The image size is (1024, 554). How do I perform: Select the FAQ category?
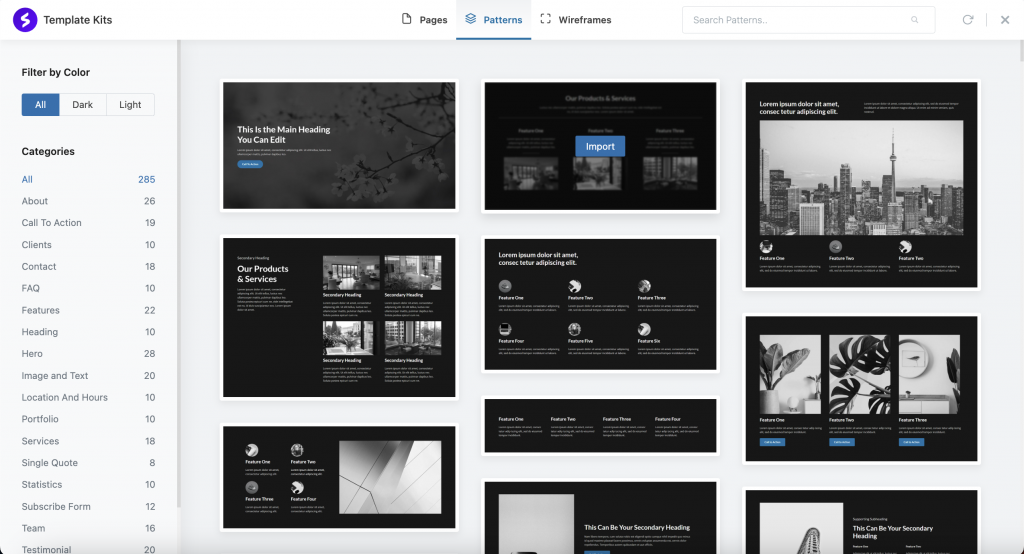[x=88, y=288]
